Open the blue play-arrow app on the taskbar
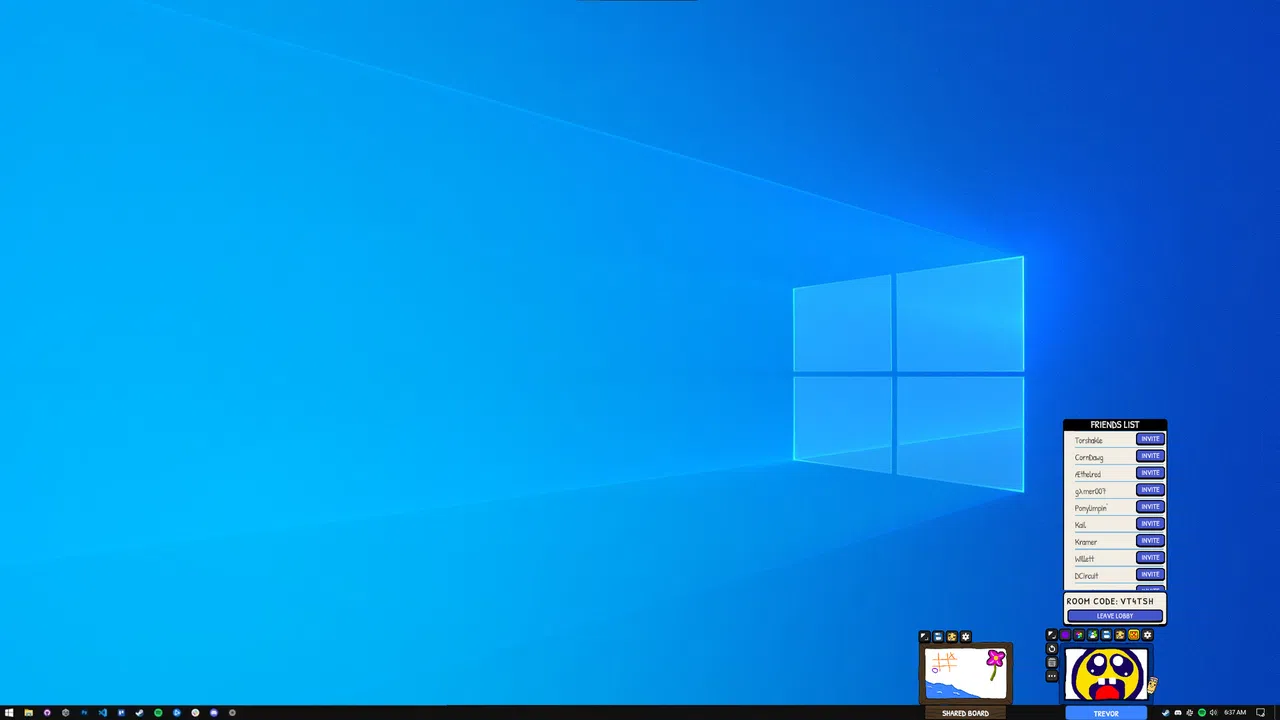The height and width of the screenshot is (720, 1280). tap(176, 713)
